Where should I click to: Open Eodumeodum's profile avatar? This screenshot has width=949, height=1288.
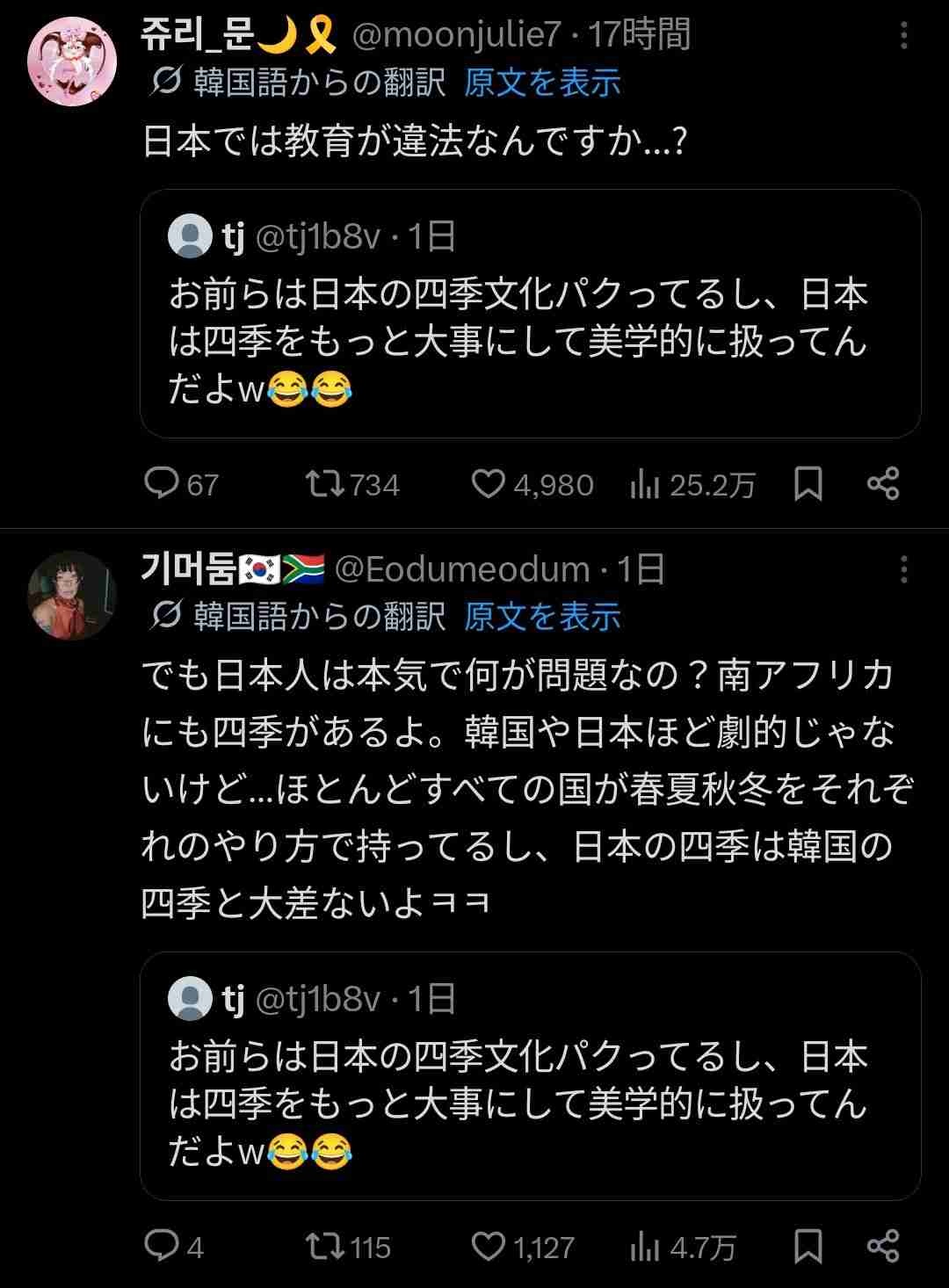pos(72,596)
